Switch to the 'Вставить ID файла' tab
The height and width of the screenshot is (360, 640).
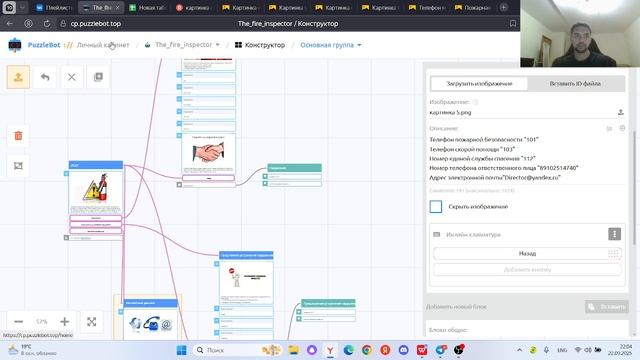point(575,84)
